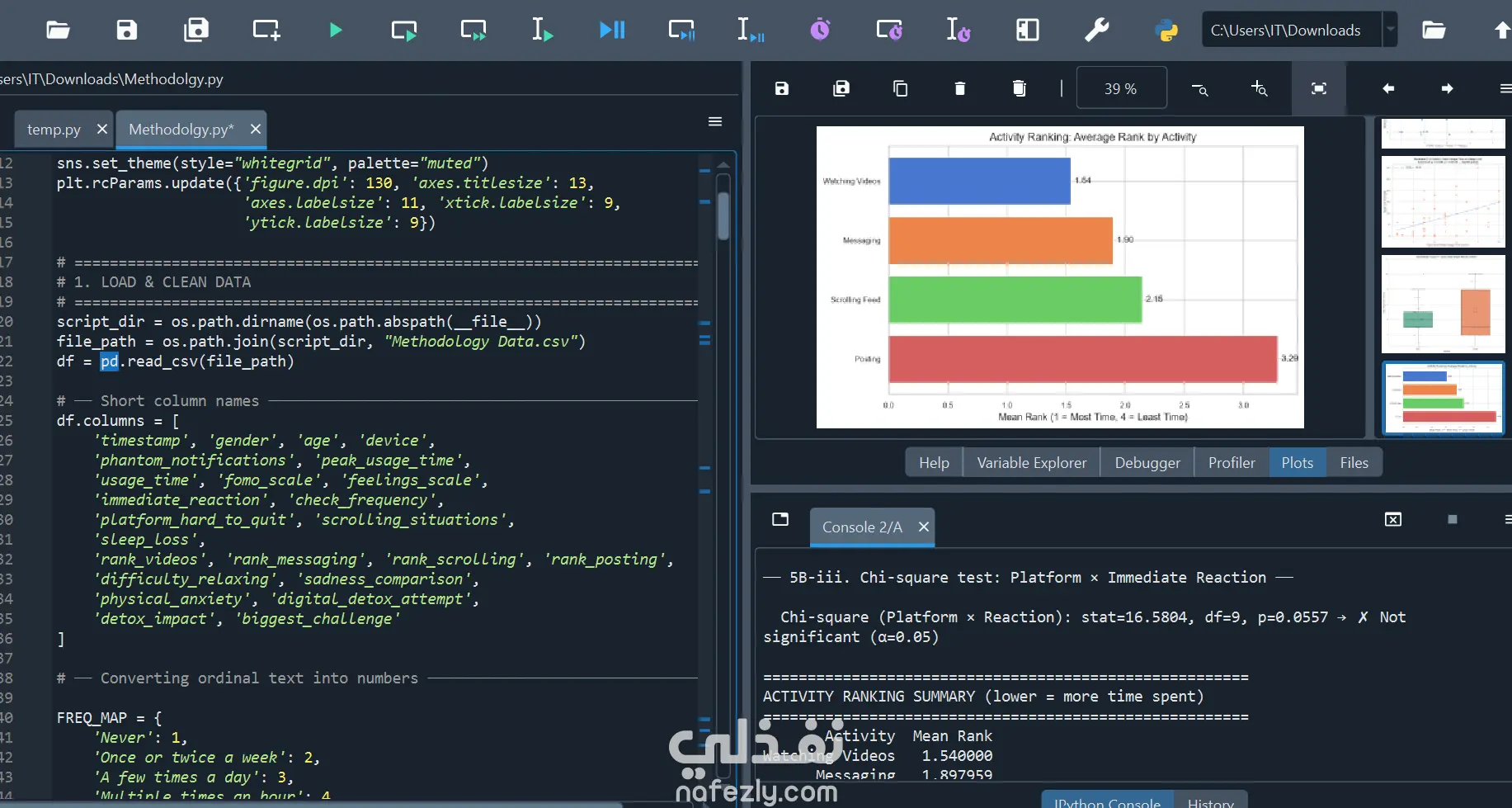The image size is (1512, 808).
Task: Open editor pane options hamburger menu
Action: tap(715, 121)
